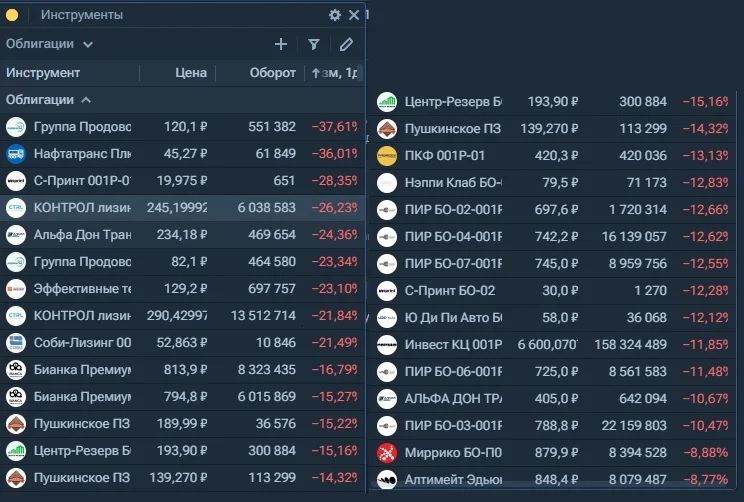Screen dimensions: 744x502
Task: Click the price 879,9 ₽
Action: [x=557, y=453]
